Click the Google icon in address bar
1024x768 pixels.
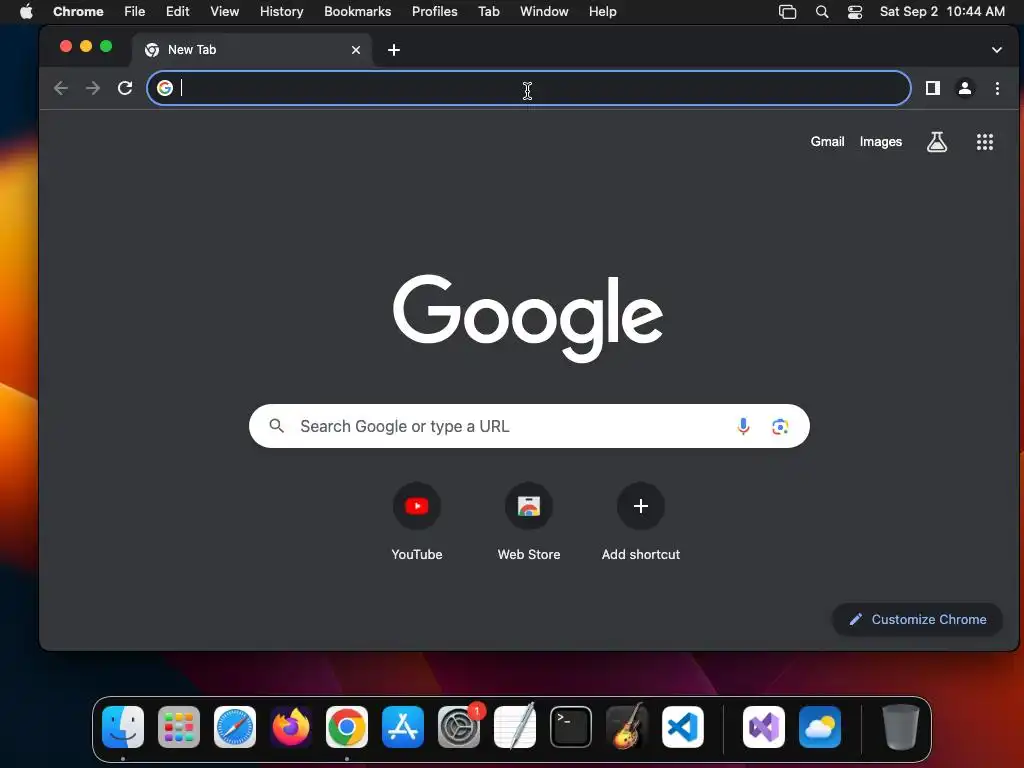click(165, 88)
